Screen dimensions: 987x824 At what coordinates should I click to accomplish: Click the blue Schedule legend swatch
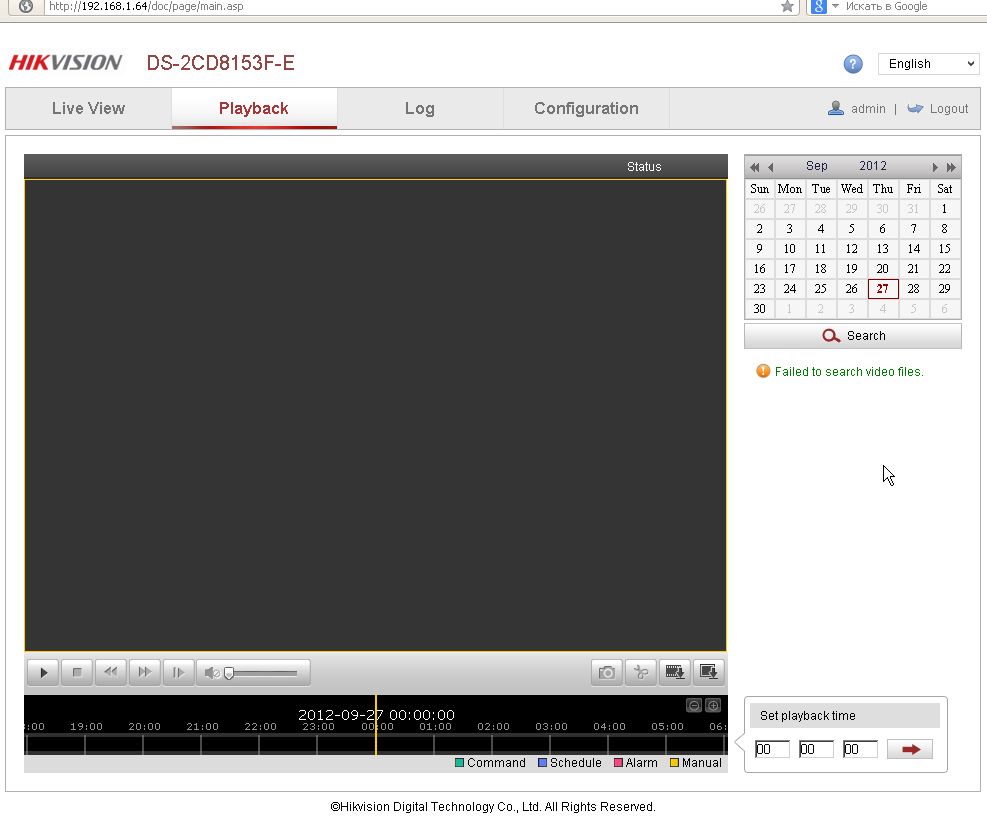542,763
